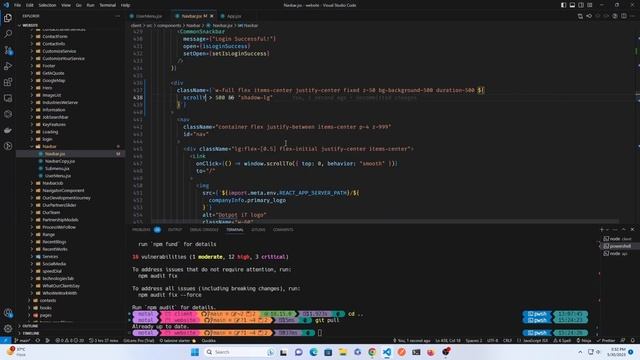
Task: Click the split editor icon
Action: (x=624, y=16)
